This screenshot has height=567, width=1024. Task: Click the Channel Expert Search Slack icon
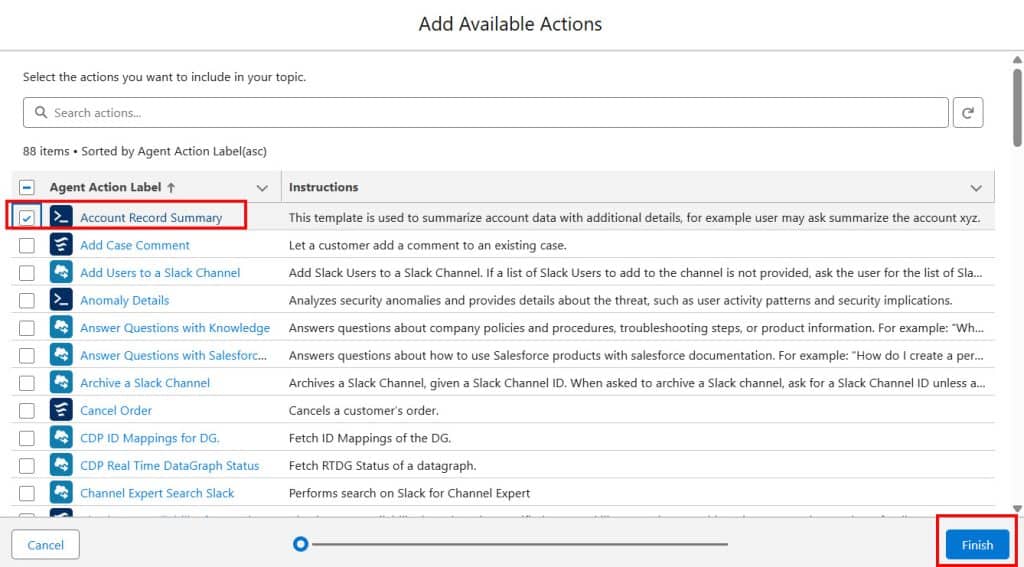[61, 493]
